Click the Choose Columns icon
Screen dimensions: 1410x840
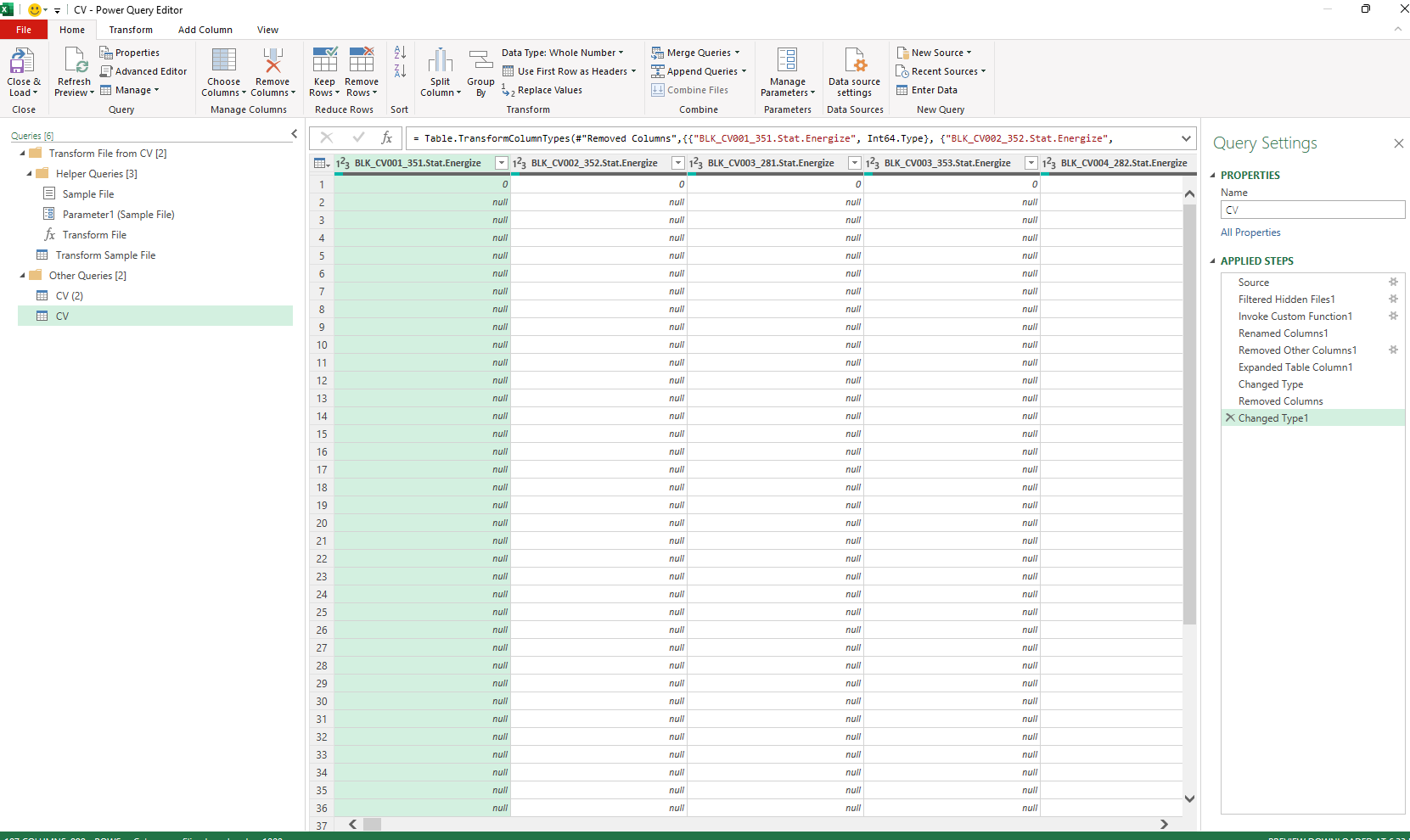(224, 60)
